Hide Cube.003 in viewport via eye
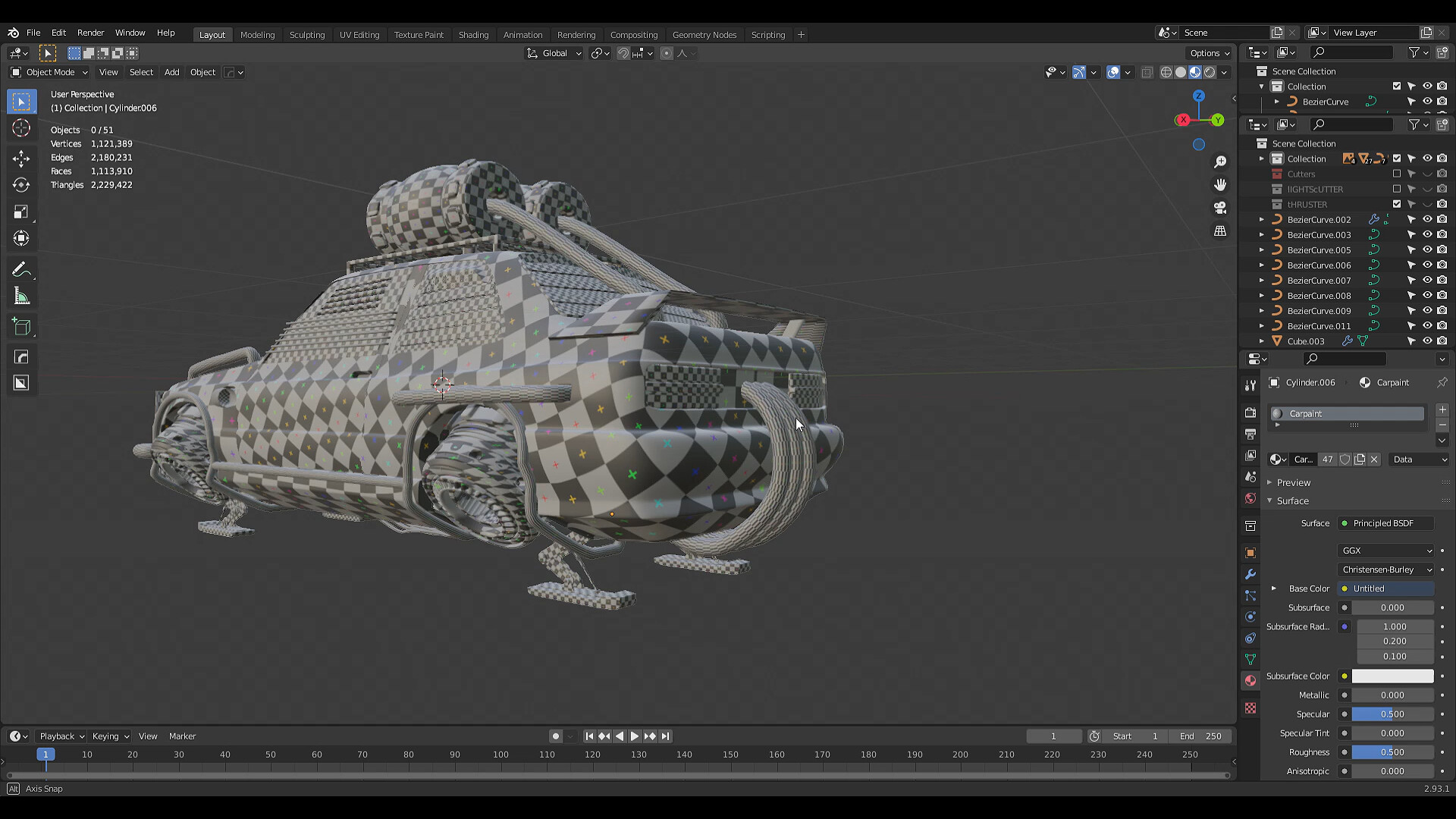The width and height of the screenshot is (1456, 819). [1426, 340]
